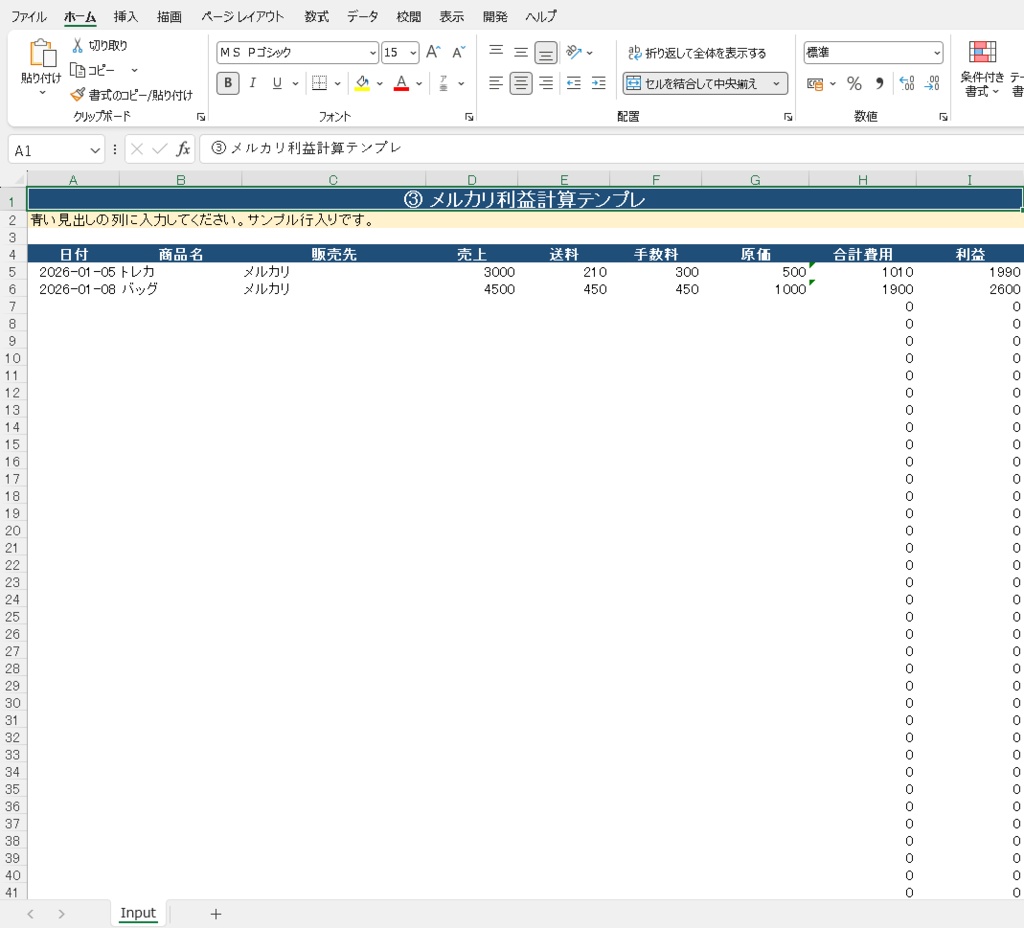Decrease decimal places

click(932, 83)
